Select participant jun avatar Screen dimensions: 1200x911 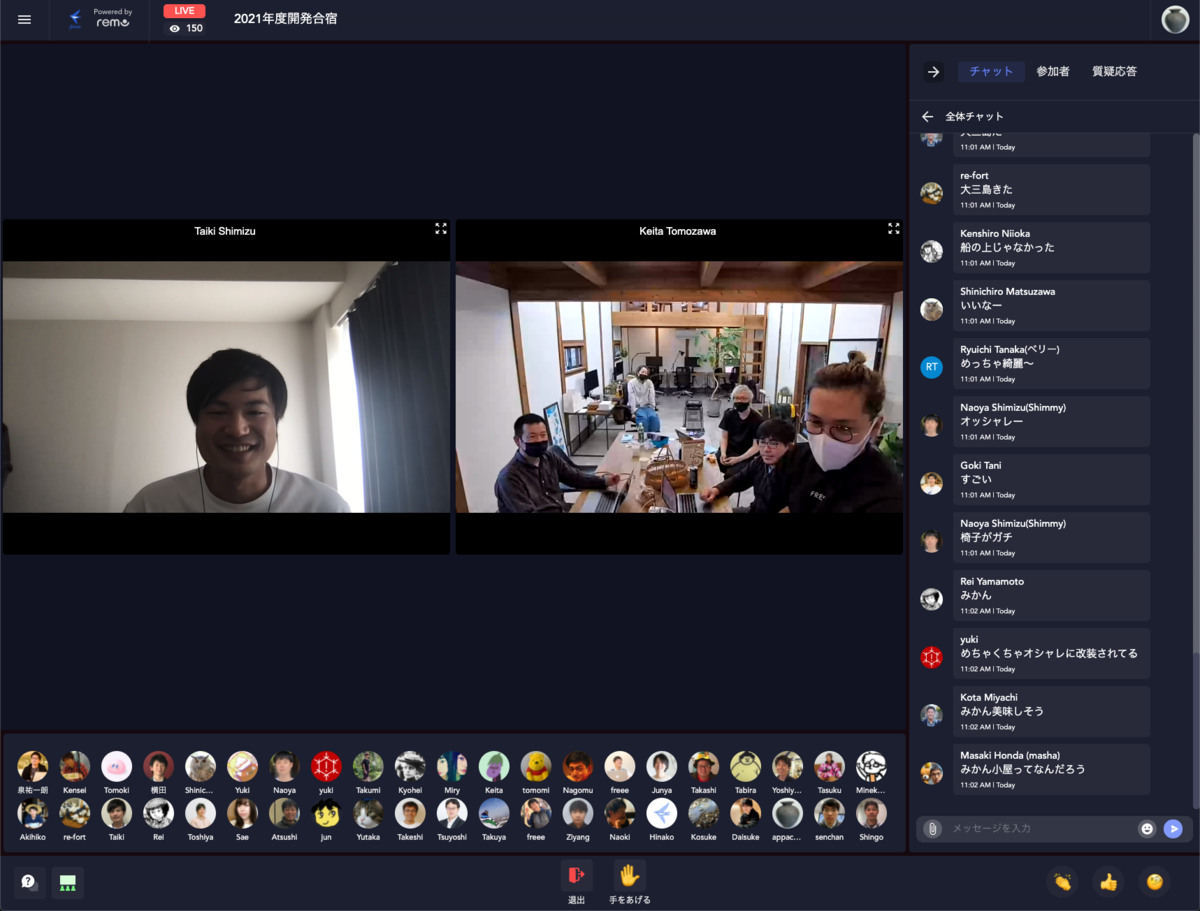(x=326, y=813)
